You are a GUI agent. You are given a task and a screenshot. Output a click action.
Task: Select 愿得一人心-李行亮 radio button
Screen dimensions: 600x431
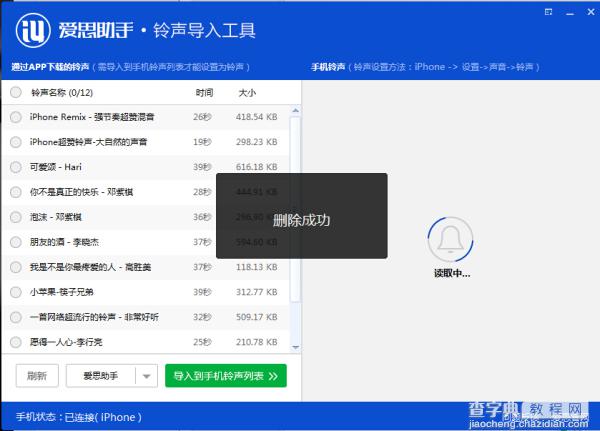click(16, 342)
